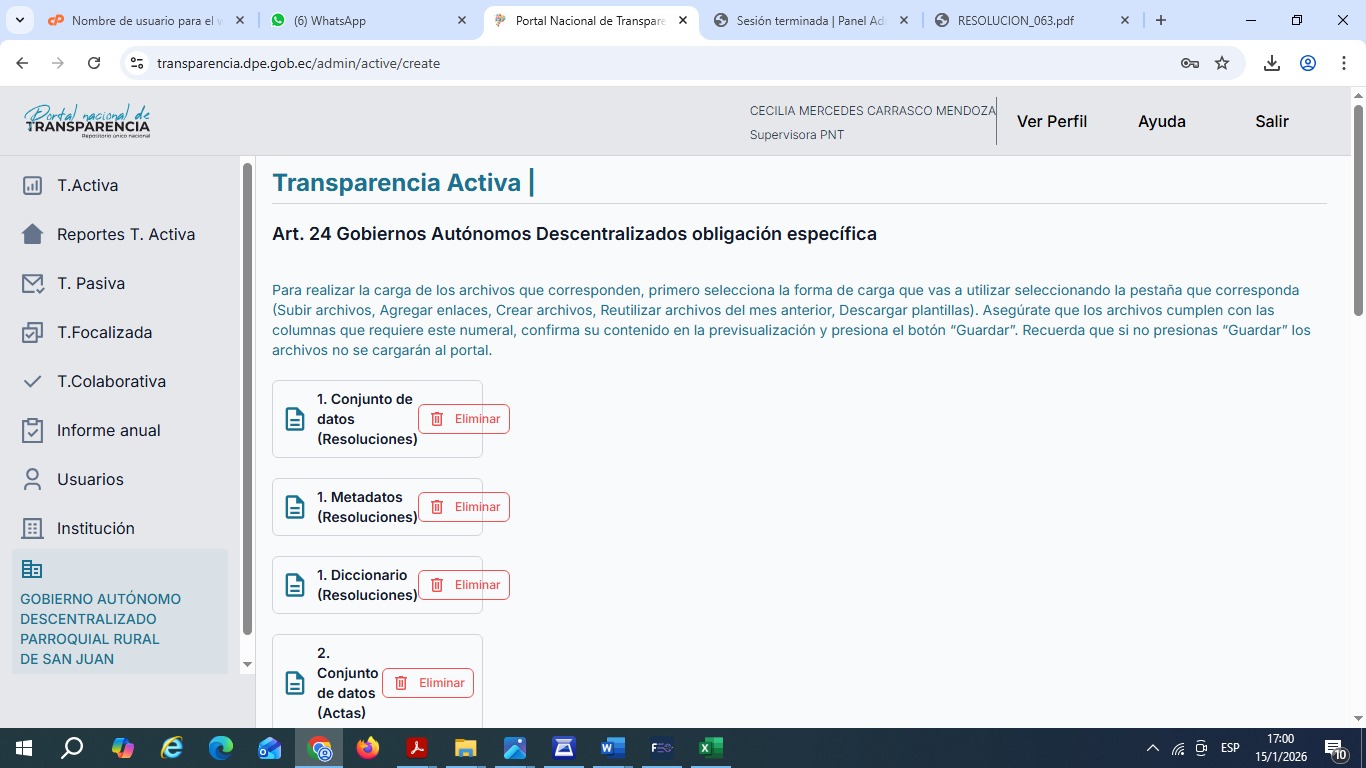This screenshot has height=768, width=1366.
Task: Click the Usuarios person icon
Action: [x=33, y=480]
